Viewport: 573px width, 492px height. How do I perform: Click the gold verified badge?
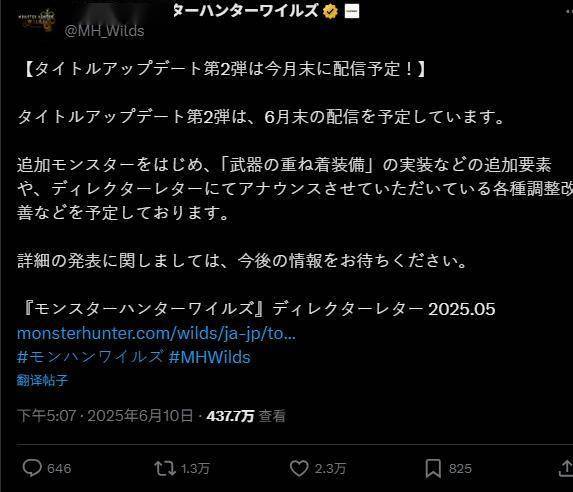(x=330, y=12)
